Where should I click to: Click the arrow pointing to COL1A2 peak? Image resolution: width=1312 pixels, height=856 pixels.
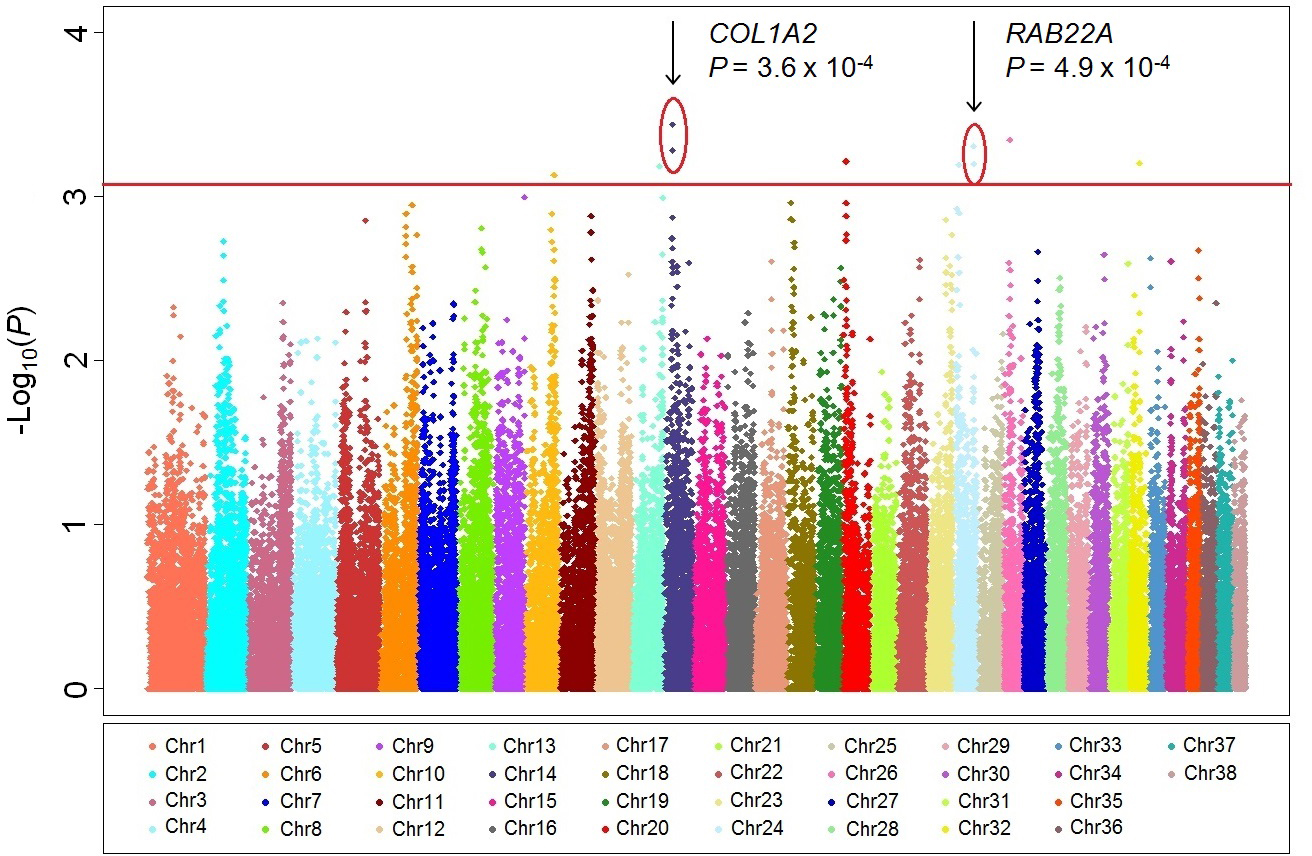pos(673,53)
